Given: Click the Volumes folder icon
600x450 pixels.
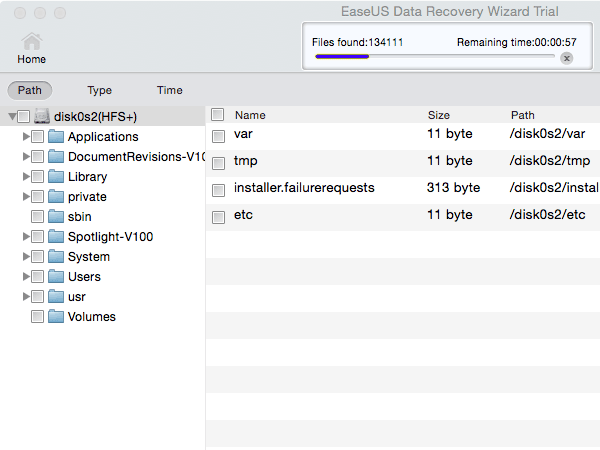Looking at the screenshot, I should pos(56,316).
